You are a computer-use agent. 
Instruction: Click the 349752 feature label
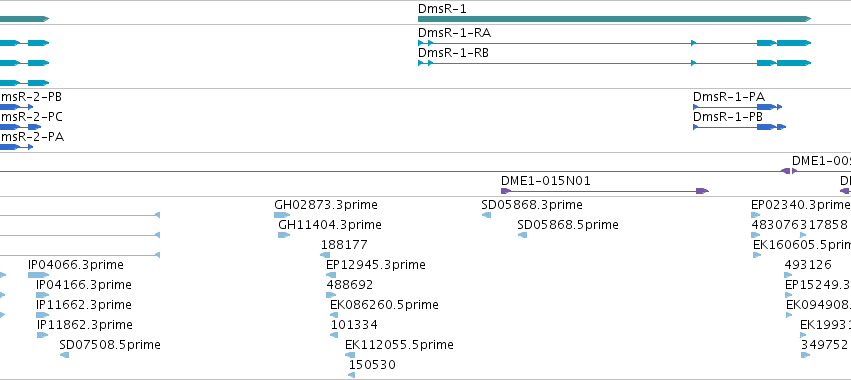(824, 345)
